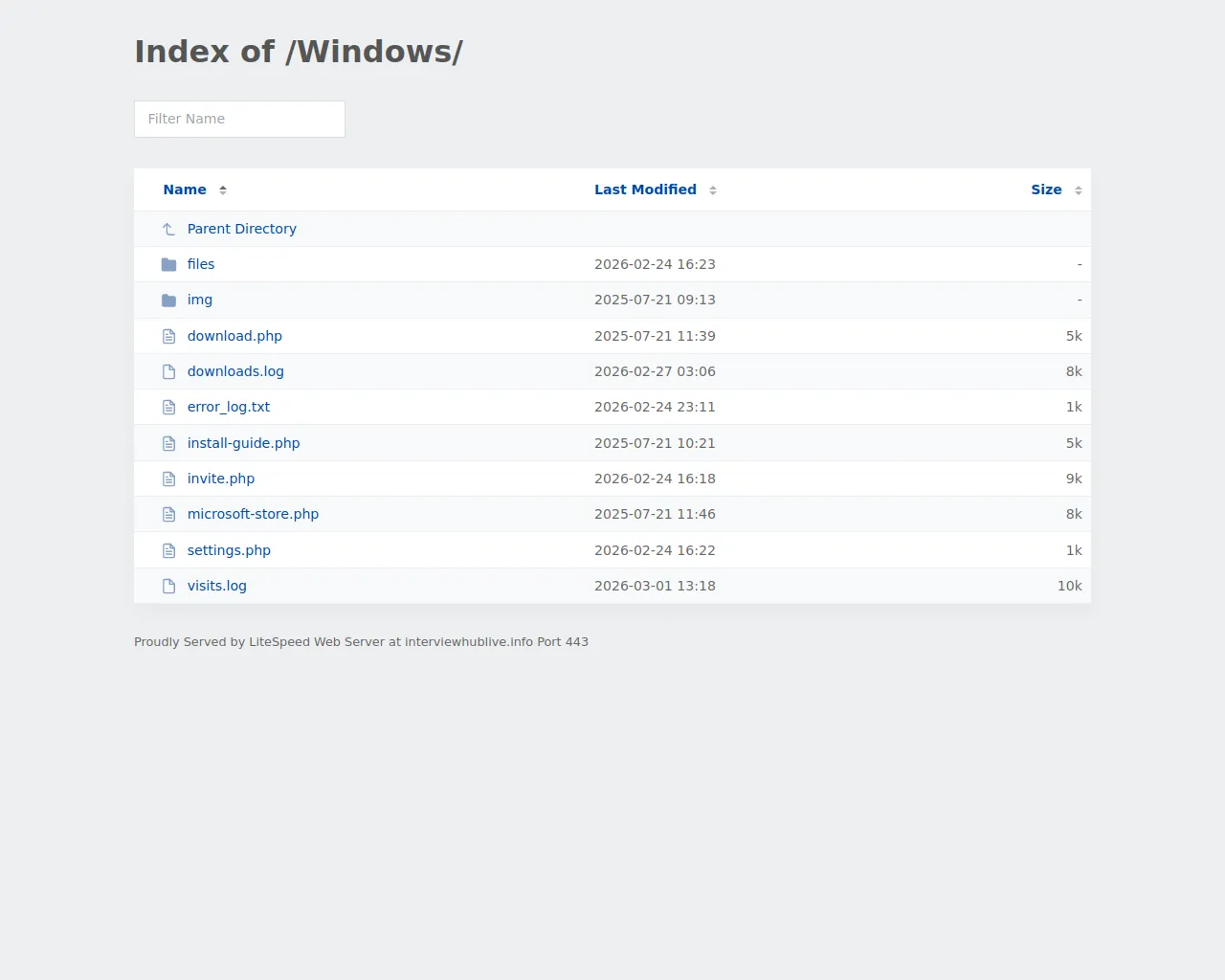Viewport: 1225px width, 980px height.
Task: Click the folder icon beside files
Action: tap(168, 264)
